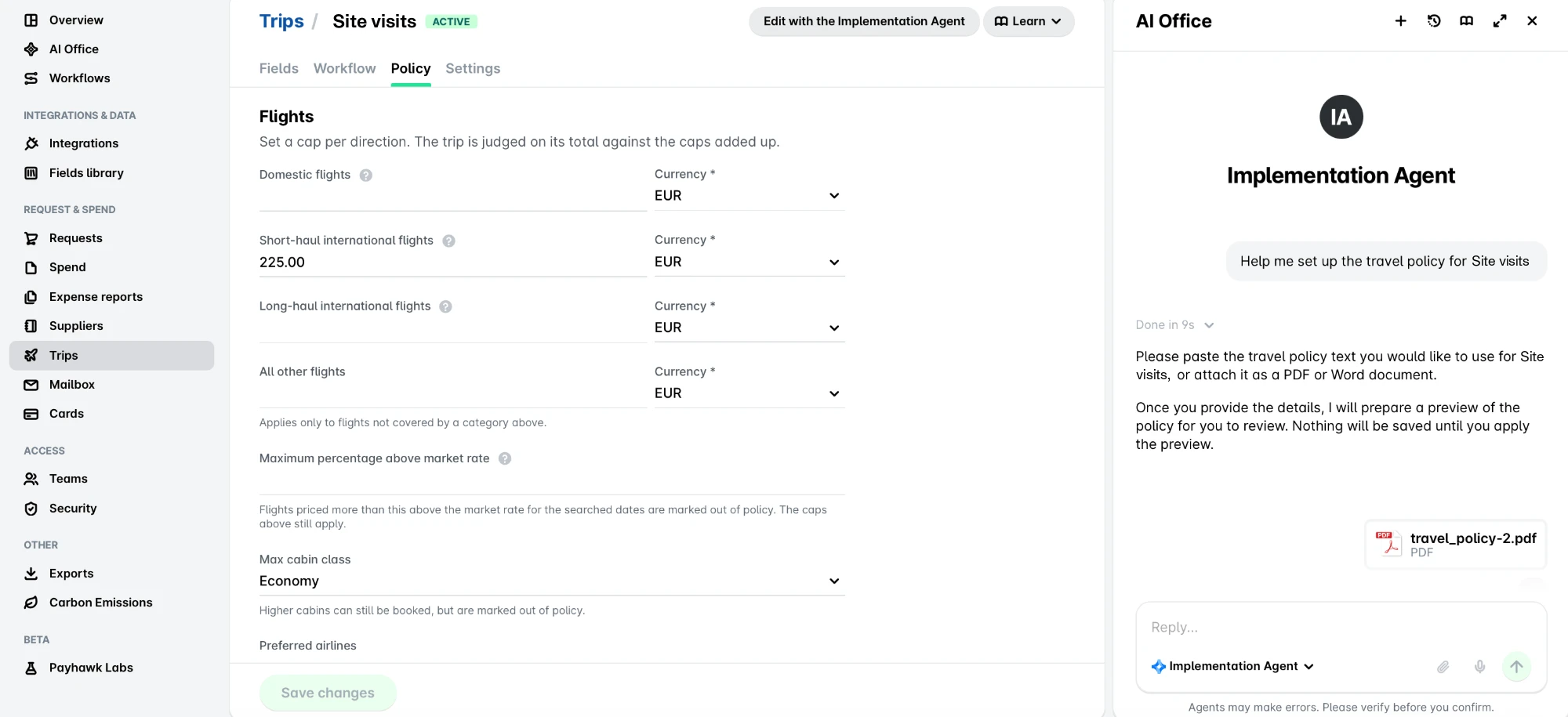Open Long-haul international currency dropdown
1568x717 pixels.
[750, 328]
